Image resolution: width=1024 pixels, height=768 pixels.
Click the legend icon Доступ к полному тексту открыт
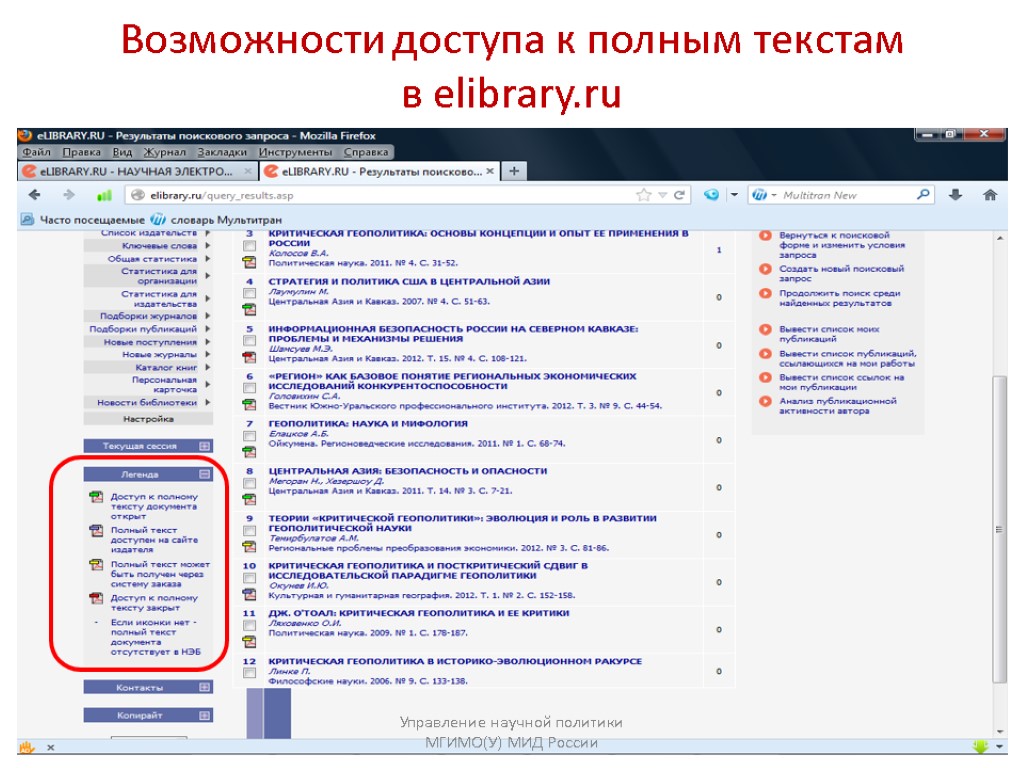(x=96, y=497)
